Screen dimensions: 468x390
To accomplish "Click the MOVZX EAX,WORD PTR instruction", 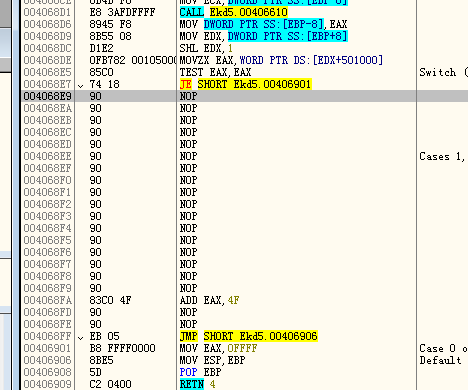I will (281, 60).
